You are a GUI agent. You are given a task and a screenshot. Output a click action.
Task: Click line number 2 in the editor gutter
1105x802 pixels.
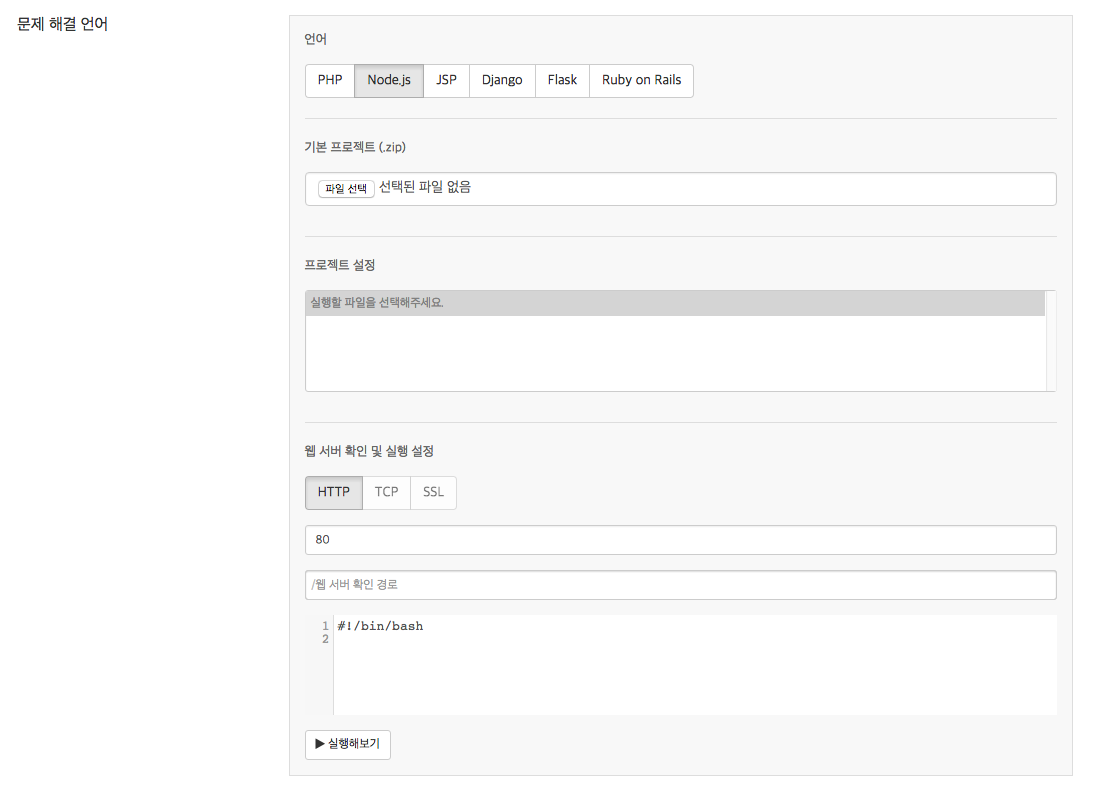click(x=325, y=639)
